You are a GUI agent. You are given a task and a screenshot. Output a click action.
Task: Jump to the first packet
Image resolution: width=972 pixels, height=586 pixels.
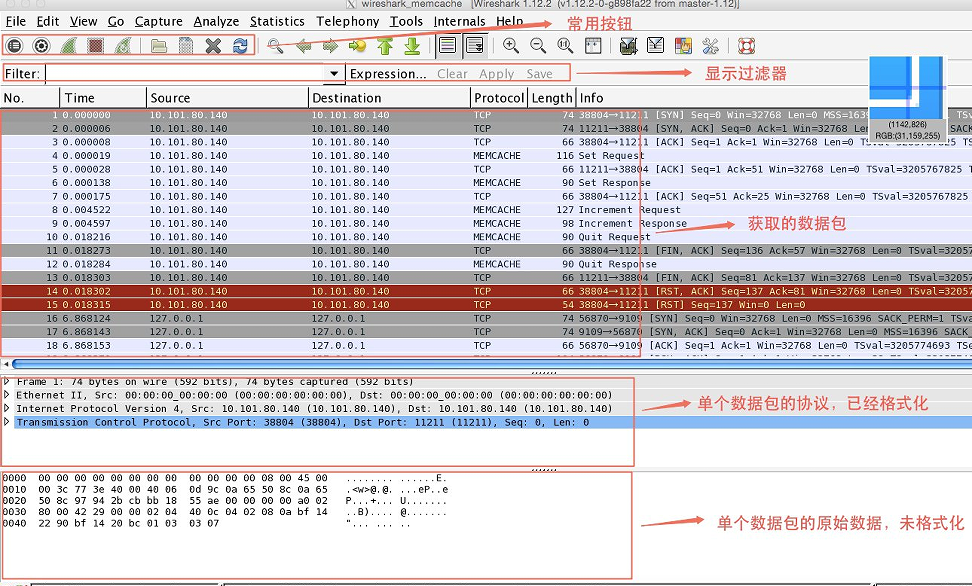385,46
